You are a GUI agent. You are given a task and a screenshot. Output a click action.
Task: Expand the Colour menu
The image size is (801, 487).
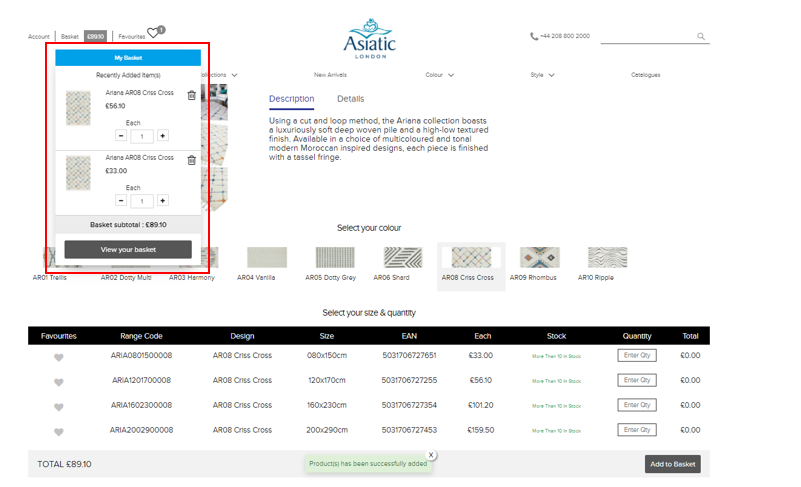click(439, 75)
